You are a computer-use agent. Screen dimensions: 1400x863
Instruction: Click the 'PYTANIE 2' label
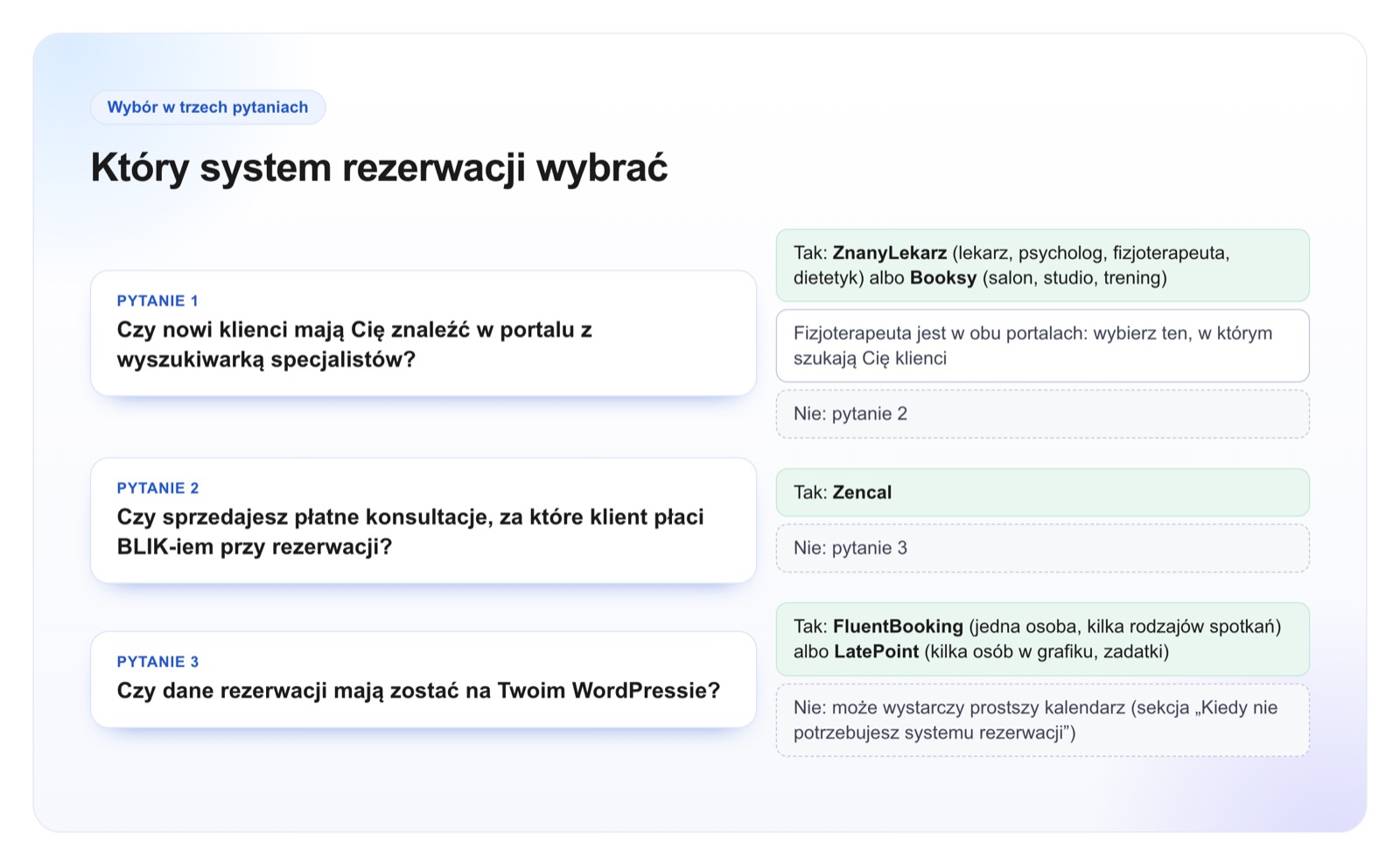(157, 488)
